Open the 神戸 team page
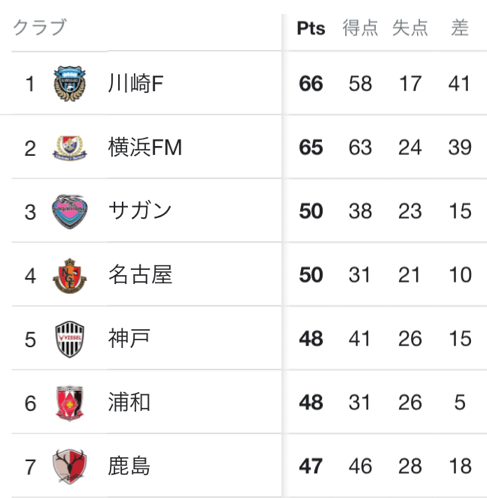The height and width of the screenshot is (498, 487). [129, 339]
